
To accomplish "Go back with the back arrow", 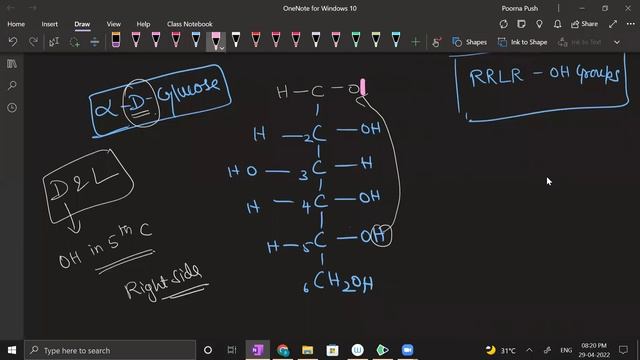I will coord(11,8).
